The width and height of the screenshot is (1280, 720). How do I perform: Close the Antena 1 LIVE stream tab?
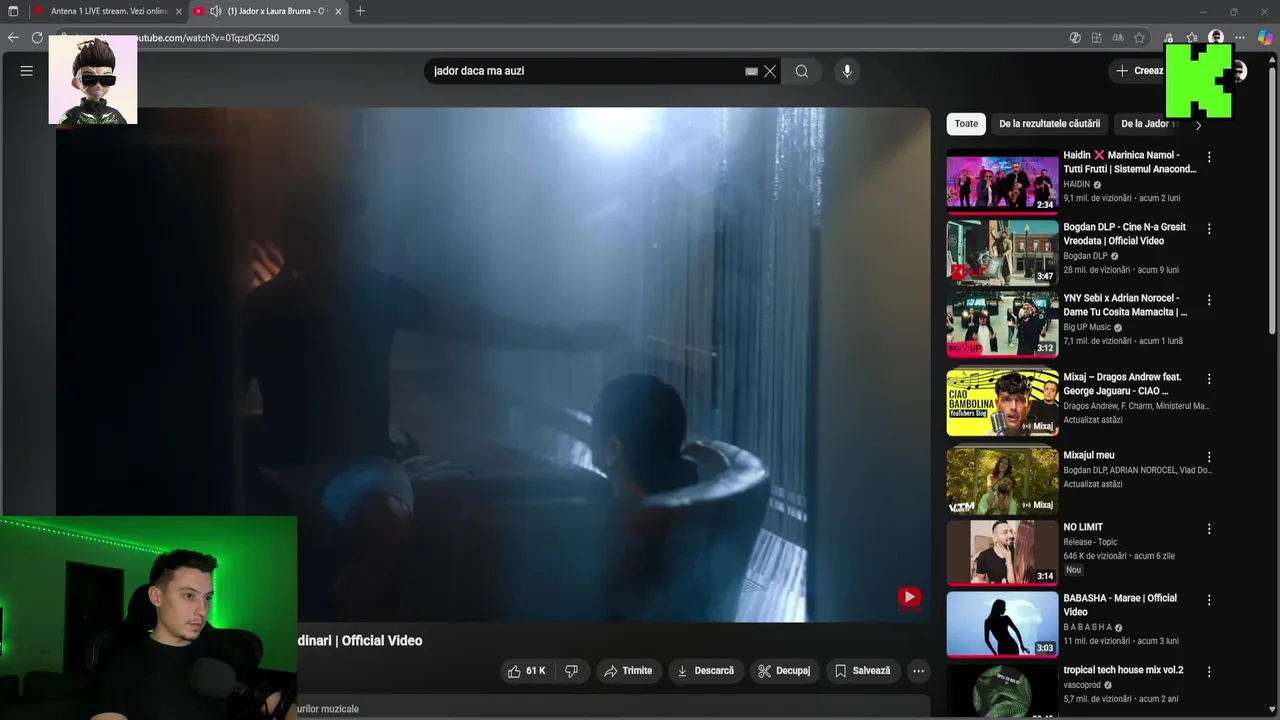tap(179, 11)
